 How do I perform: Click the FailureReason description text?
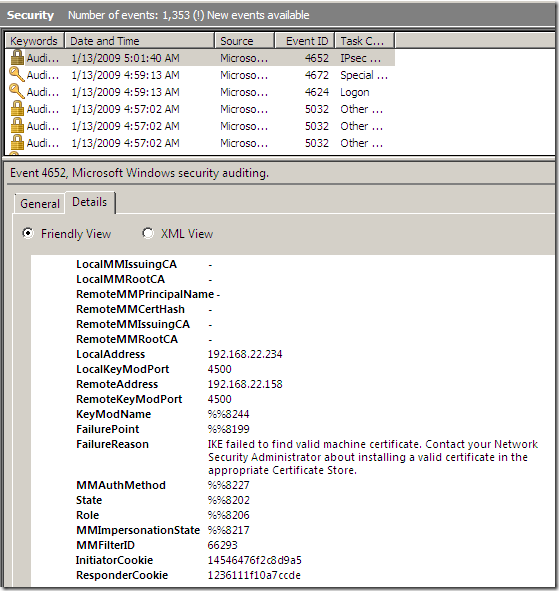pos(373,457)
